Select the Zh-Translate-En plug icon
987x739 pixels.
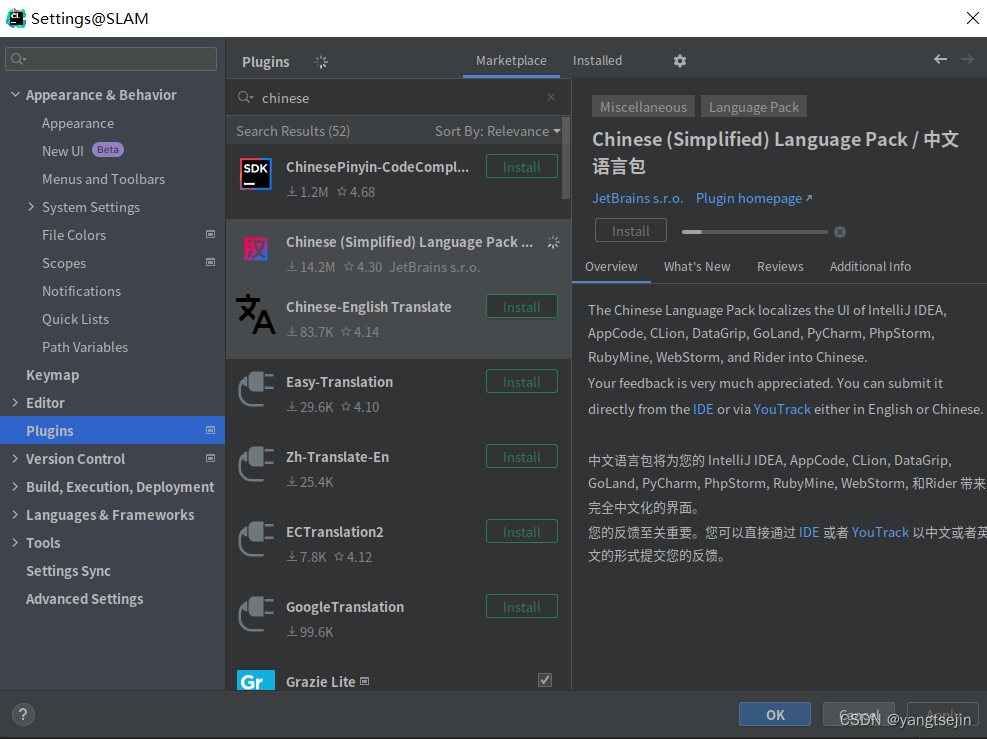256,464
